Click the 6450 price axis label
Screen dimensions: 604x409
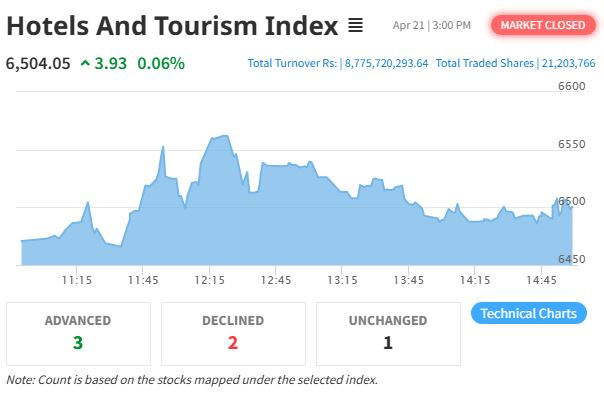(572, 259)
